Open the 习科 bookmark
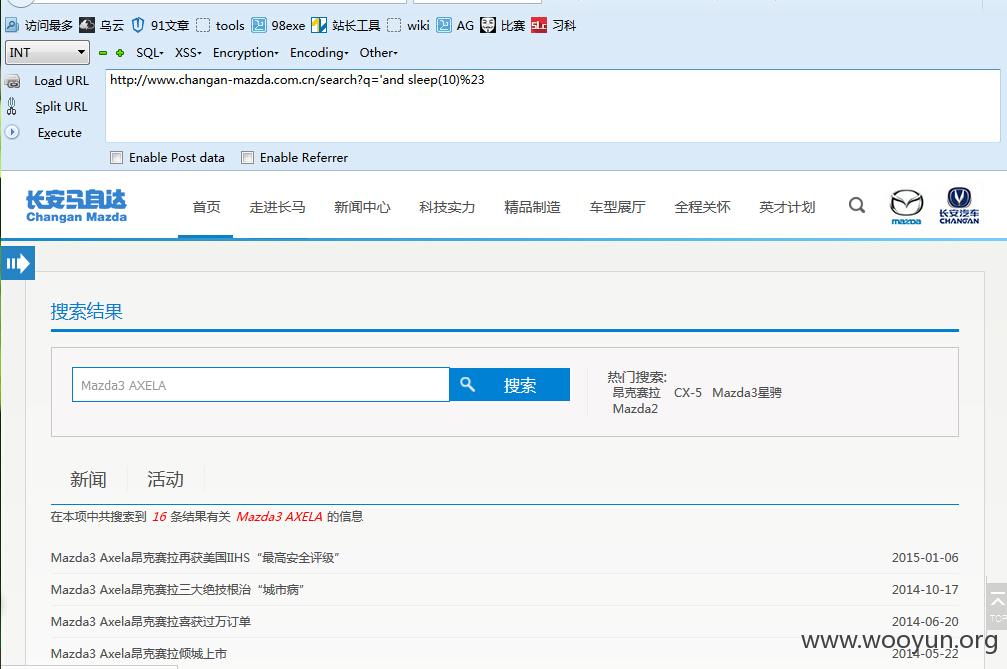Image resolution: width=1007 pixels, height=669 pixels. (x=554, y=25)
